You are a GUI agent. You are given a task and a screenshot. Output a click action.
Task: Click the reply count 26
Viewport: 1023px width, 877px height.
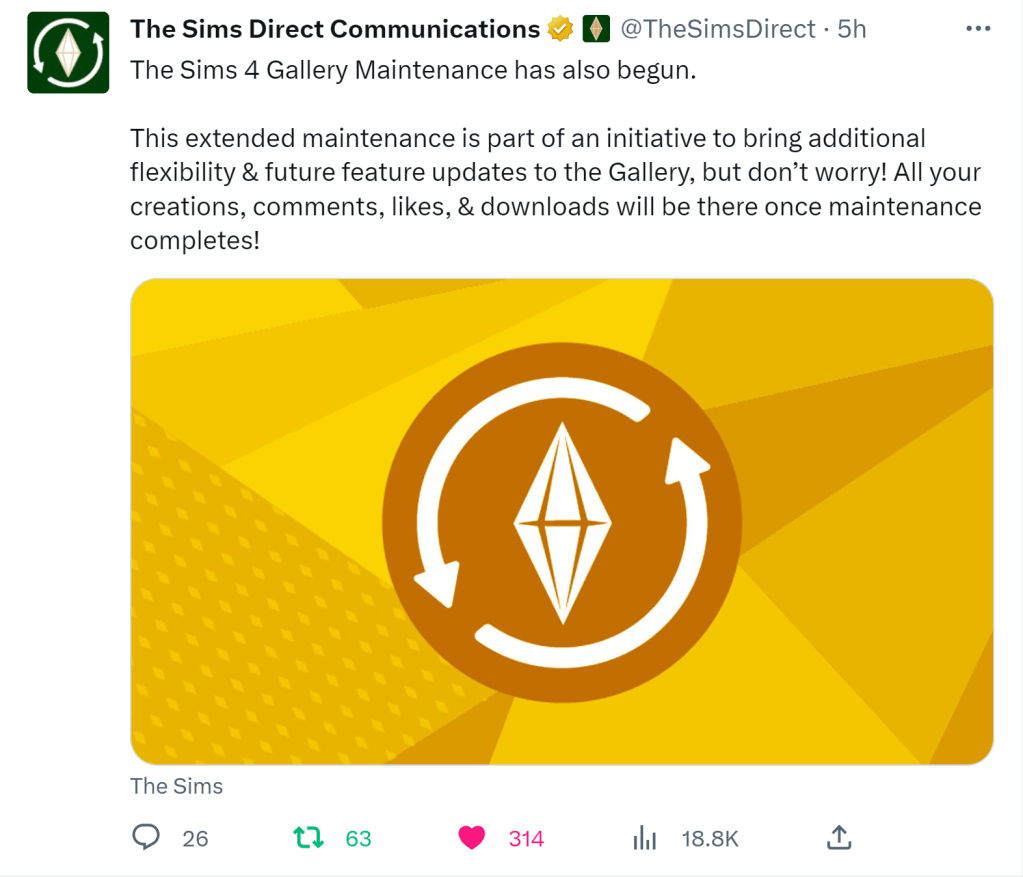coord(196,838)
